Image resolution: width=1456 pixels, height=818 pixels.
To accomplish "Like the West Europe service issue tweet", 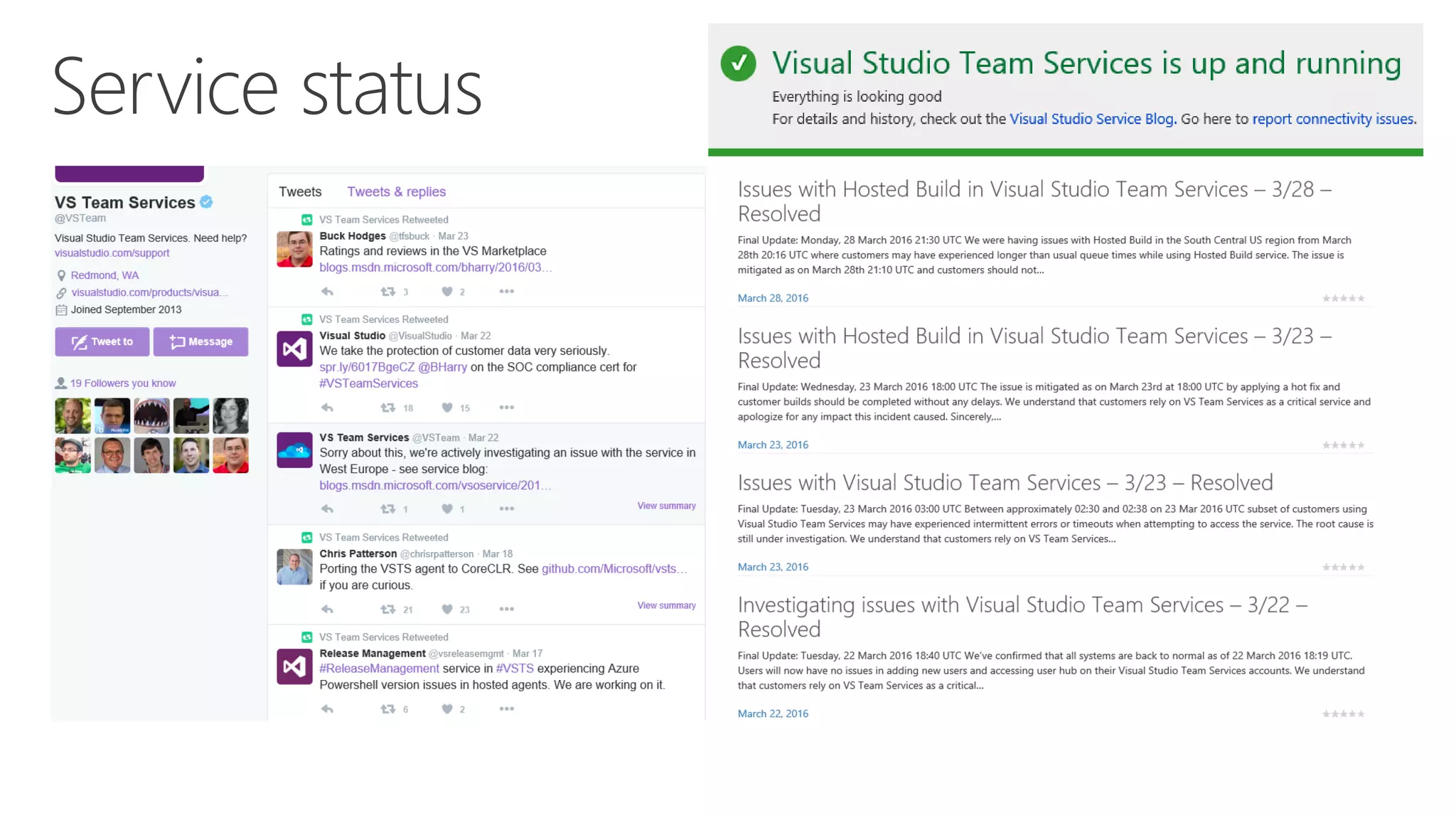I will tap(447, 509).
